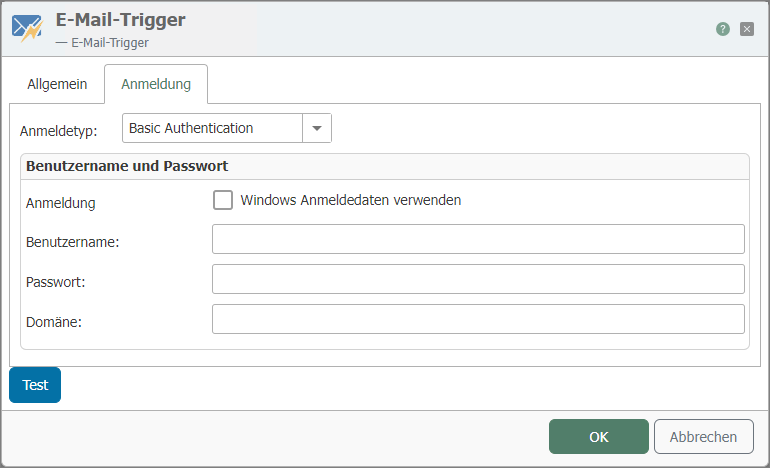Select the Anmeldung tab
Screen dimensions: 770x468
(x=155, y=84)
